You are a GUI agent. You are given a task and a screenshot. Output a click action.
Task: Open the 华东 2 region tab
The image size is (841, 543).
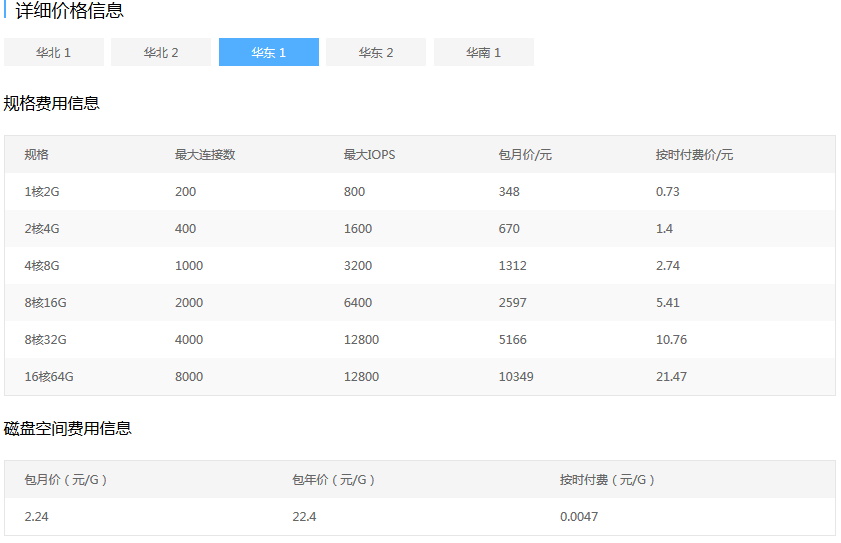point(376,52)
